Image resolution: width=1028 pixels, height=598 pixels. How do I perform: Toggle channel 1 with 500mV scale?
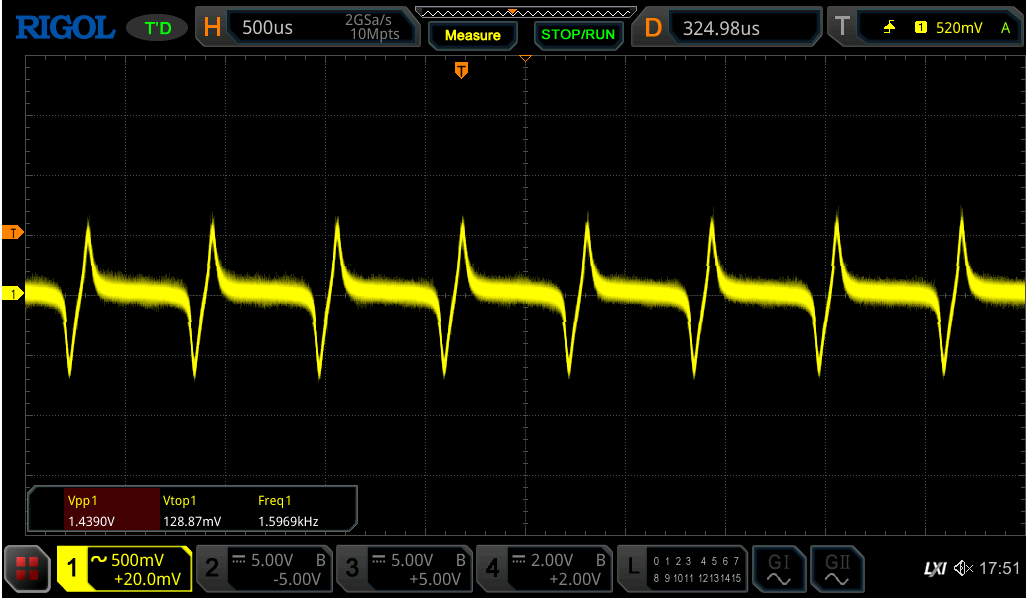pyautogui.click(x=125, y=569)
